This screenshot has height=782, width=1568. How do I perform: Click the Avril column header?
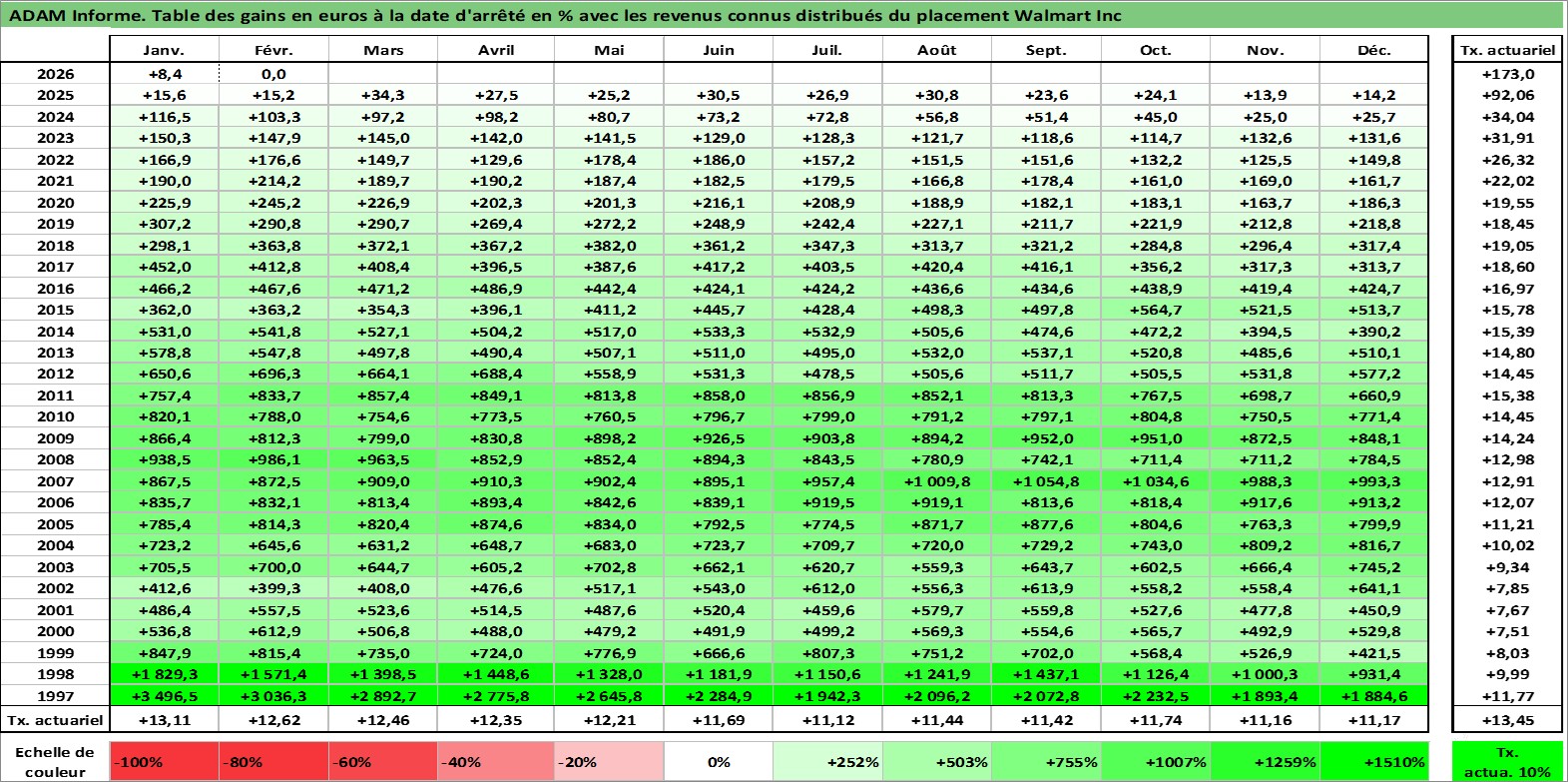[x=496, y=50]
